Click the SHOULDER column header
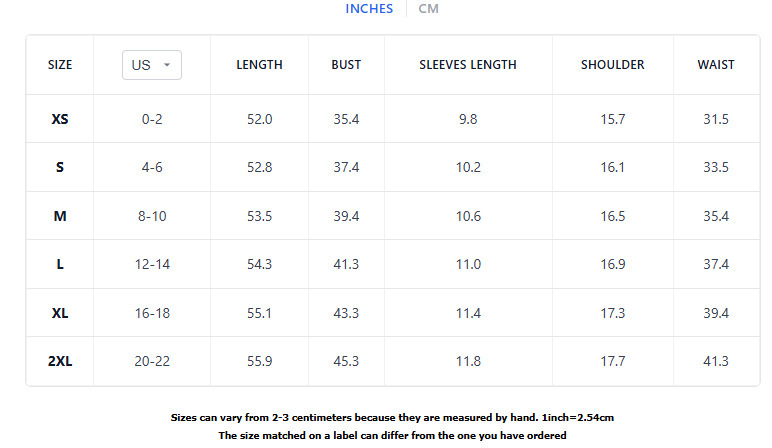This screenshot has width=772, height=448. coord(612,65)
